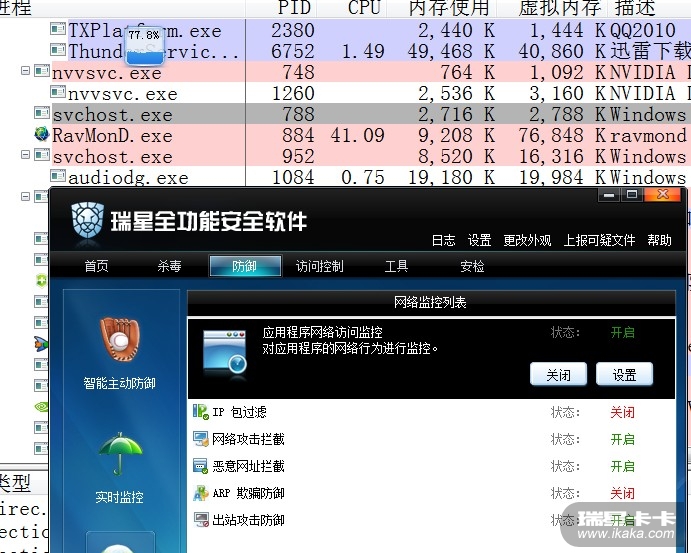This screenshot has height=553, width=691.
Task: Click 更改外观 link
Action: point(527,240)
